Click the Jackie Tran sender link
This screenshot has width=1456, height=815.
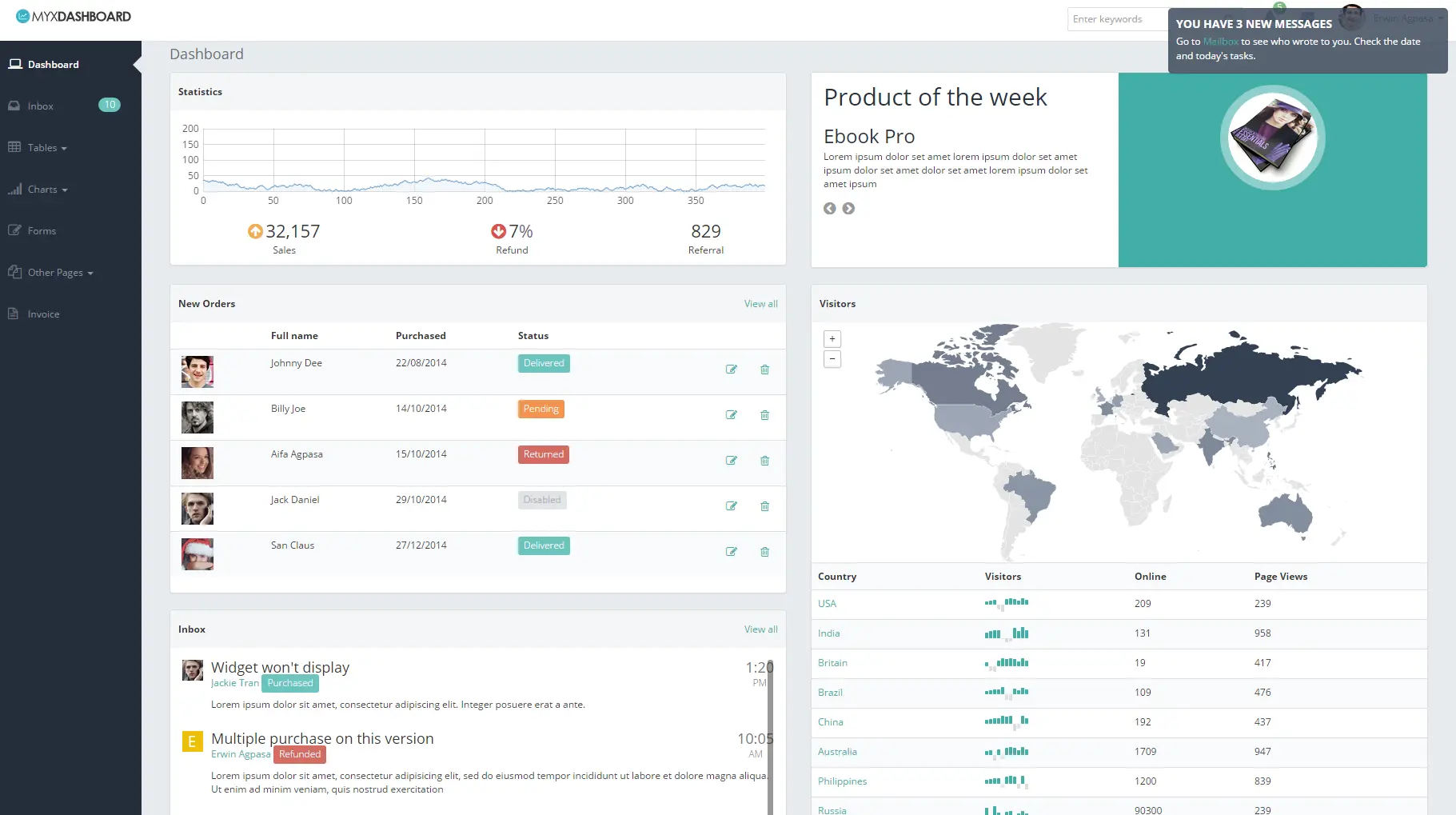(235, 683)
